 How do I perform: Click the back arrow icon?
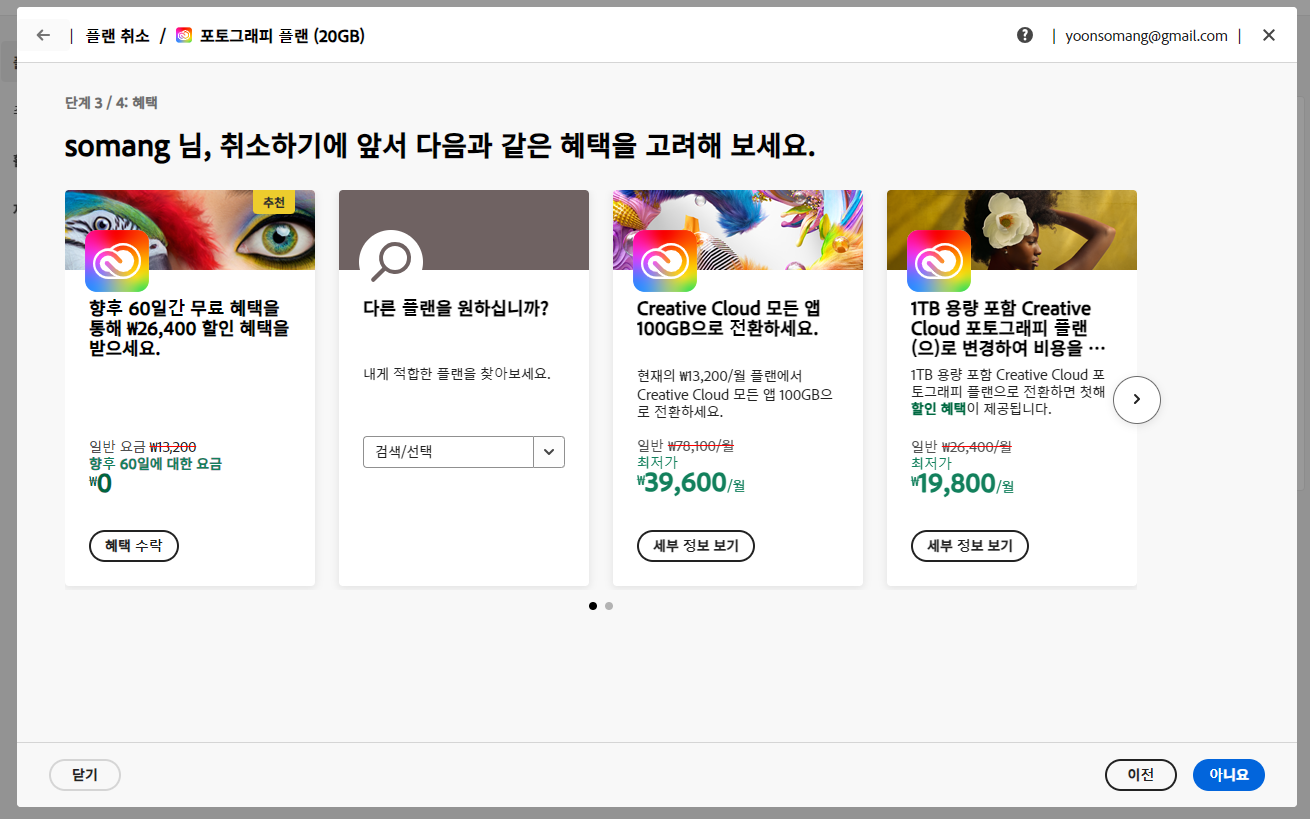(43, 35)
